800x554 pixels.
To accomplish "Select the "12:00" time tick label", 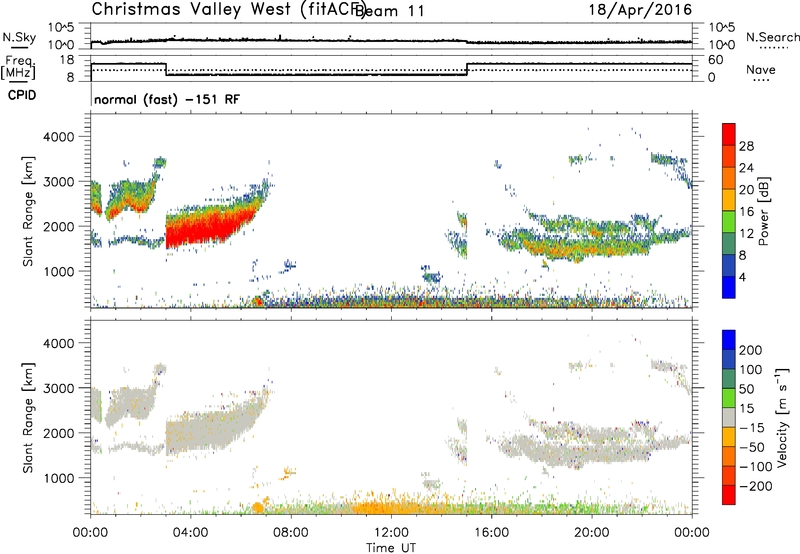I will [391, 533].
